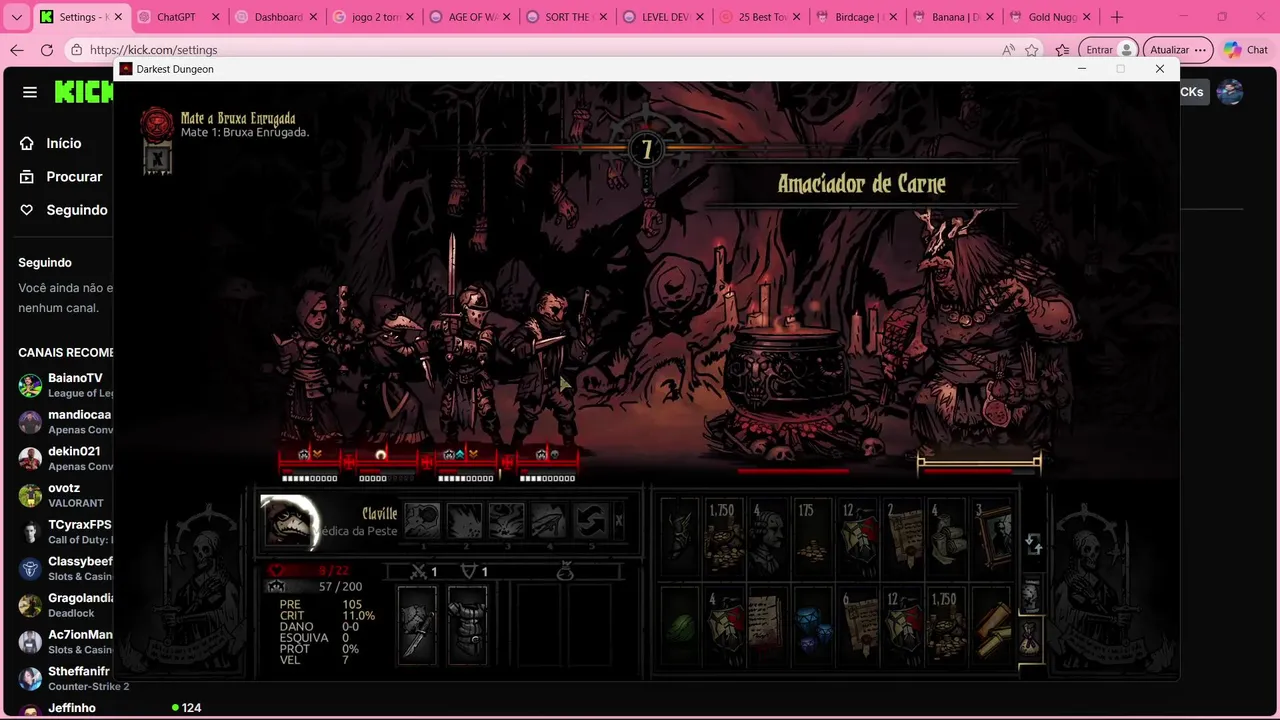The height and width of the screenshot is (720, 1280).
Task: Click the equipped dagger weapon slot
Action: pyautogui.click(x=417, y=625)
